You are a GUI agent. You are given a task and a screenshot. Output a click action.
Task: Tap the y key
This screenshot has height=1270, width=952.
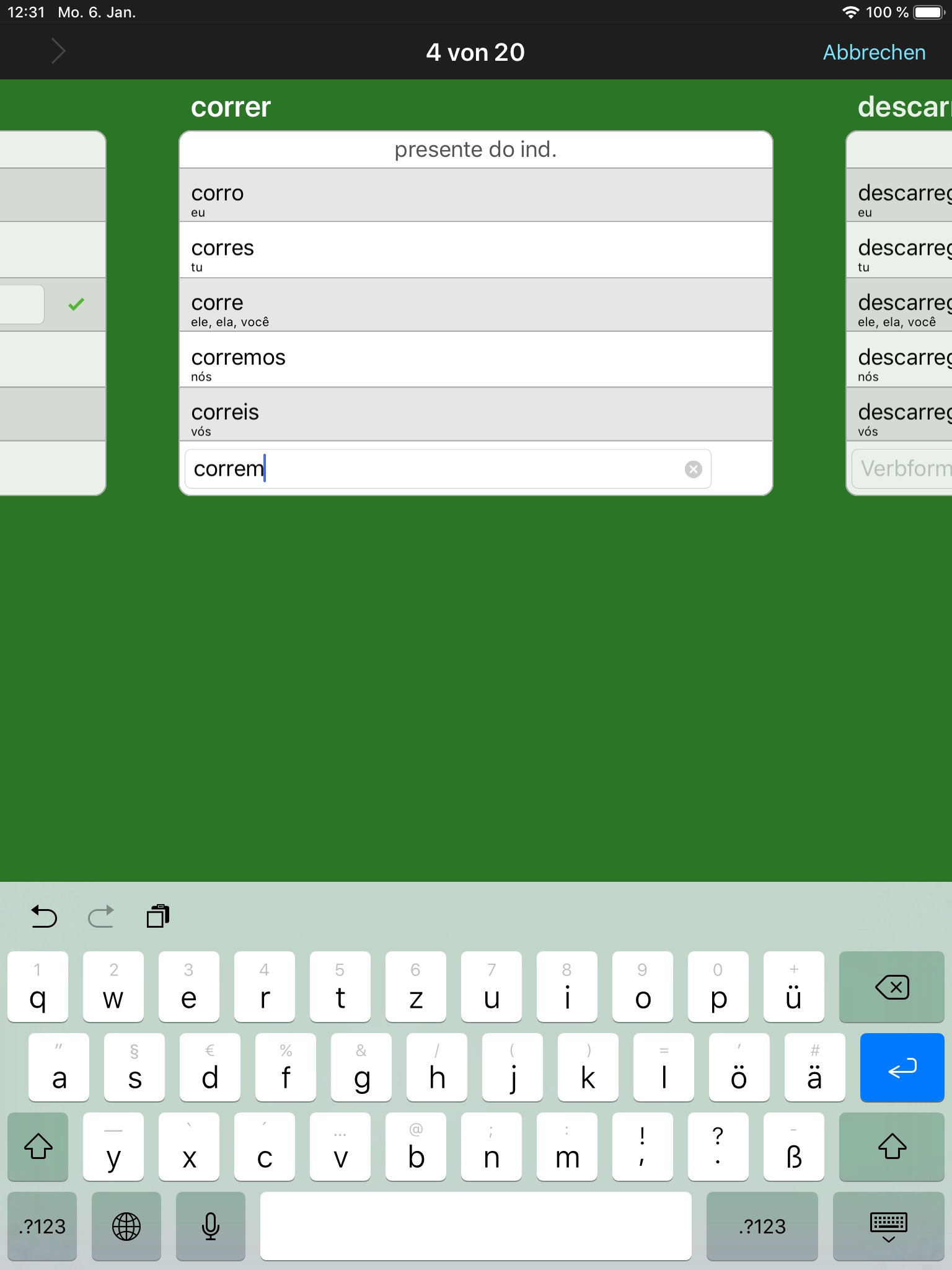click(x=113, y=1147)
